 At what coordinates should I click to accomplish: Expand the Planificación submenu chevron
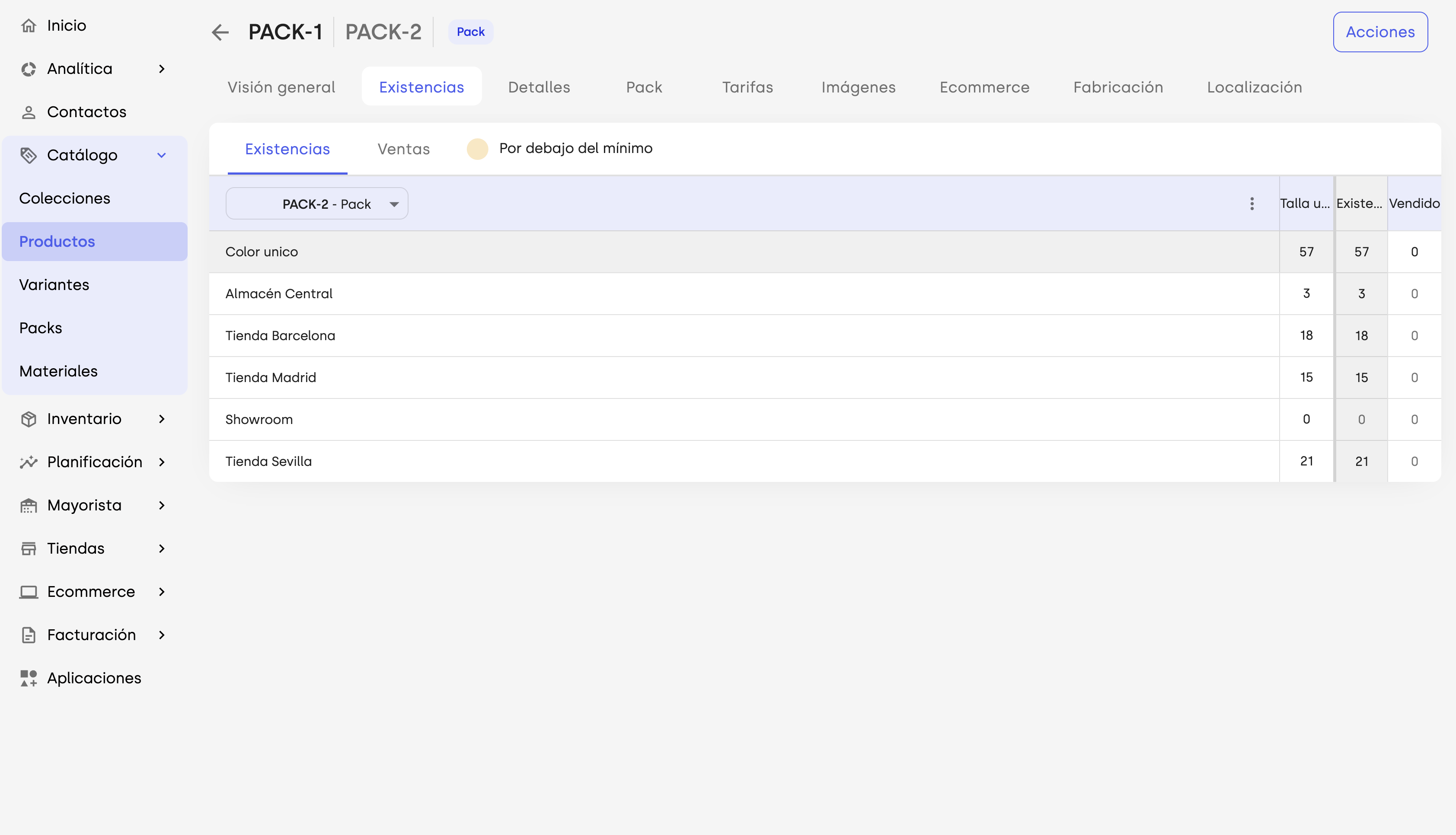[x=162, y=462]
